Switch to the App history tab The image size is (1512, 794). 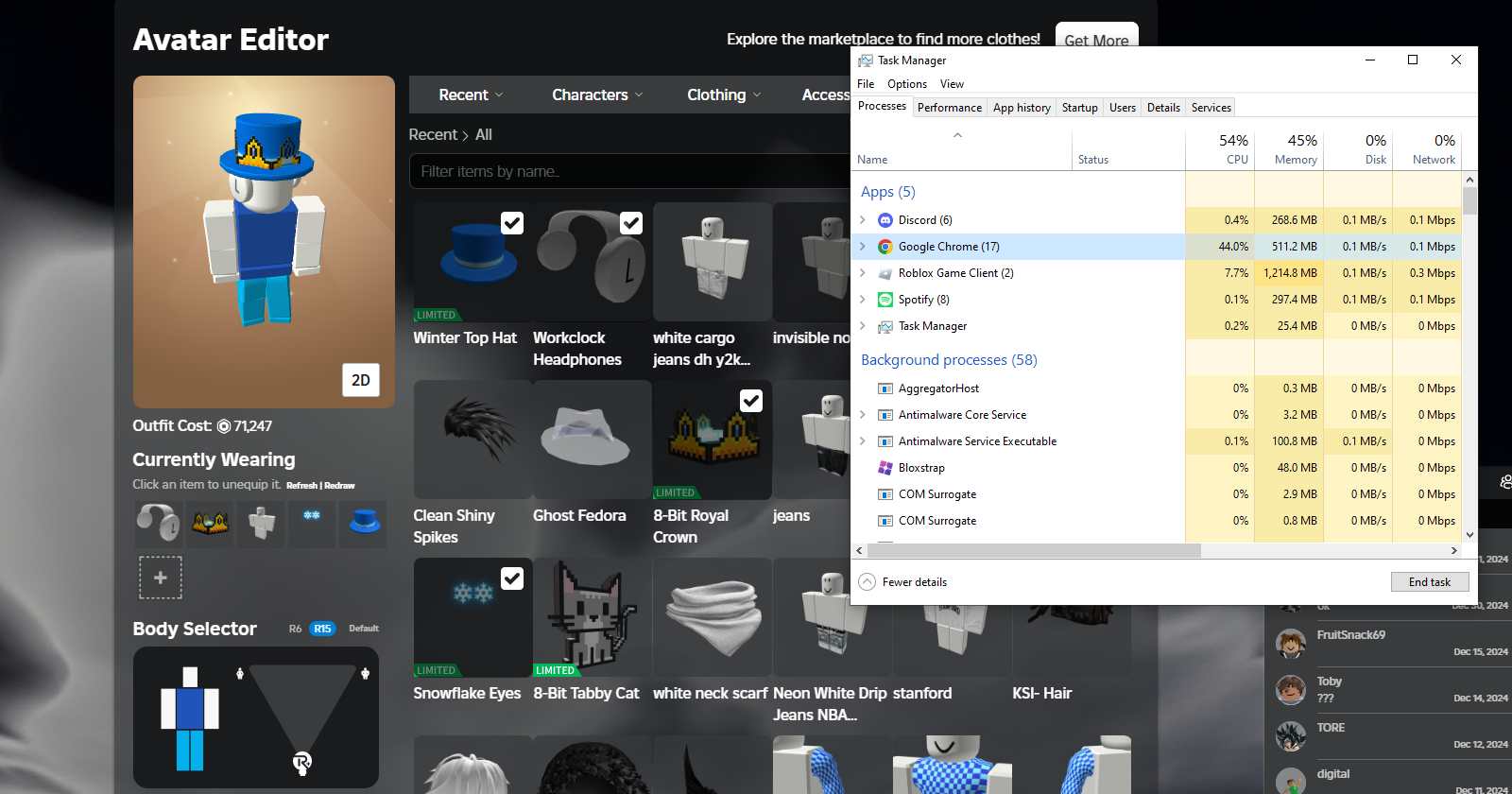tap(1022, 108)
